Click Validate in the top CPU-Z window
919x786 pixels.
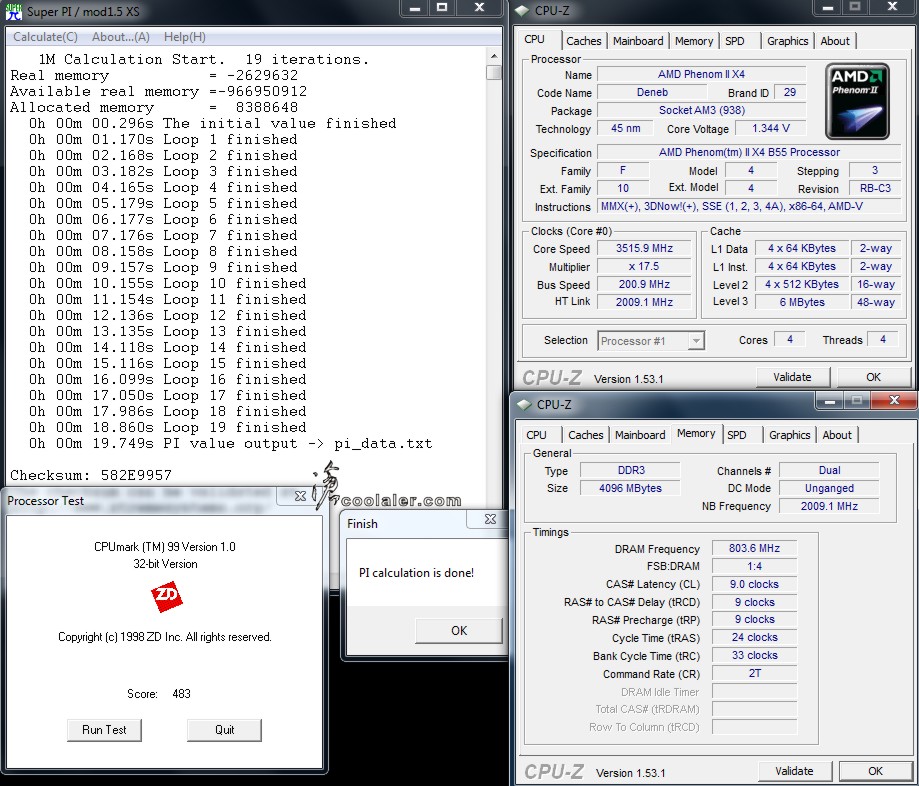(792, 377)
